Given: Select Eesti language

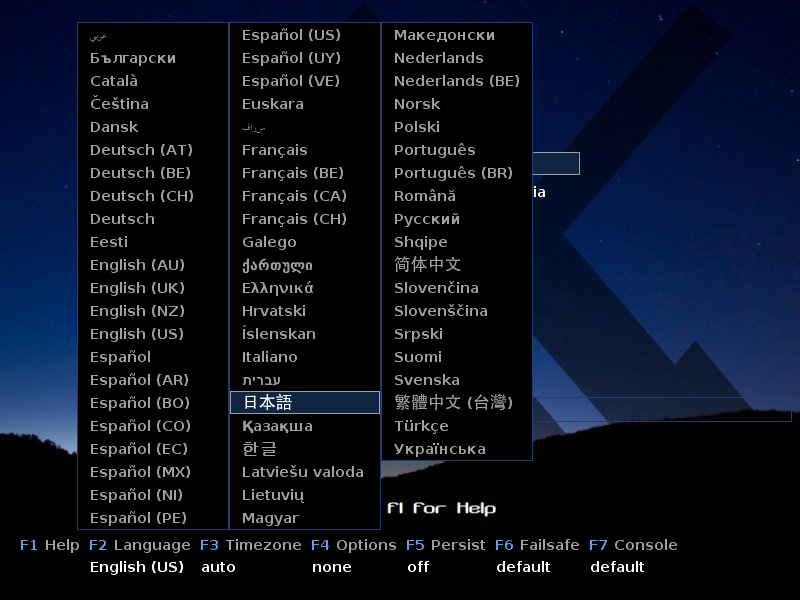Looking at the screenshot, I should 109,242.
